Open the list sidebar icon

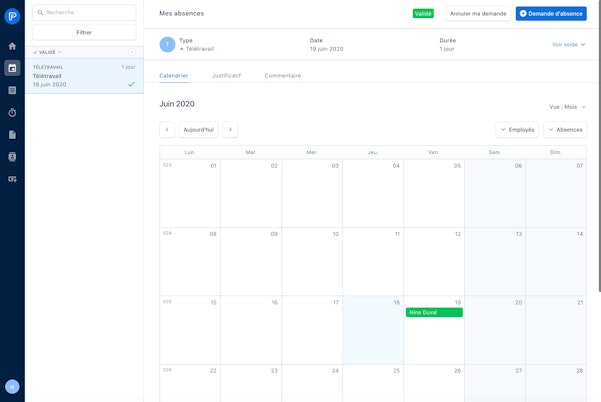12,90
